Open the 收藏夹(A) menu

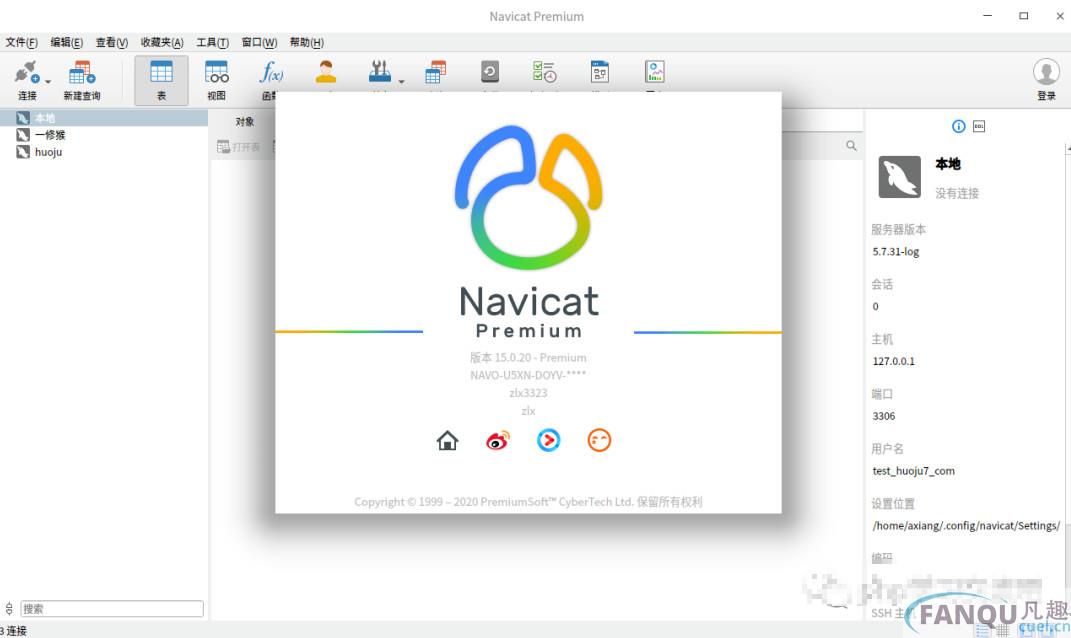pos(161,42)
